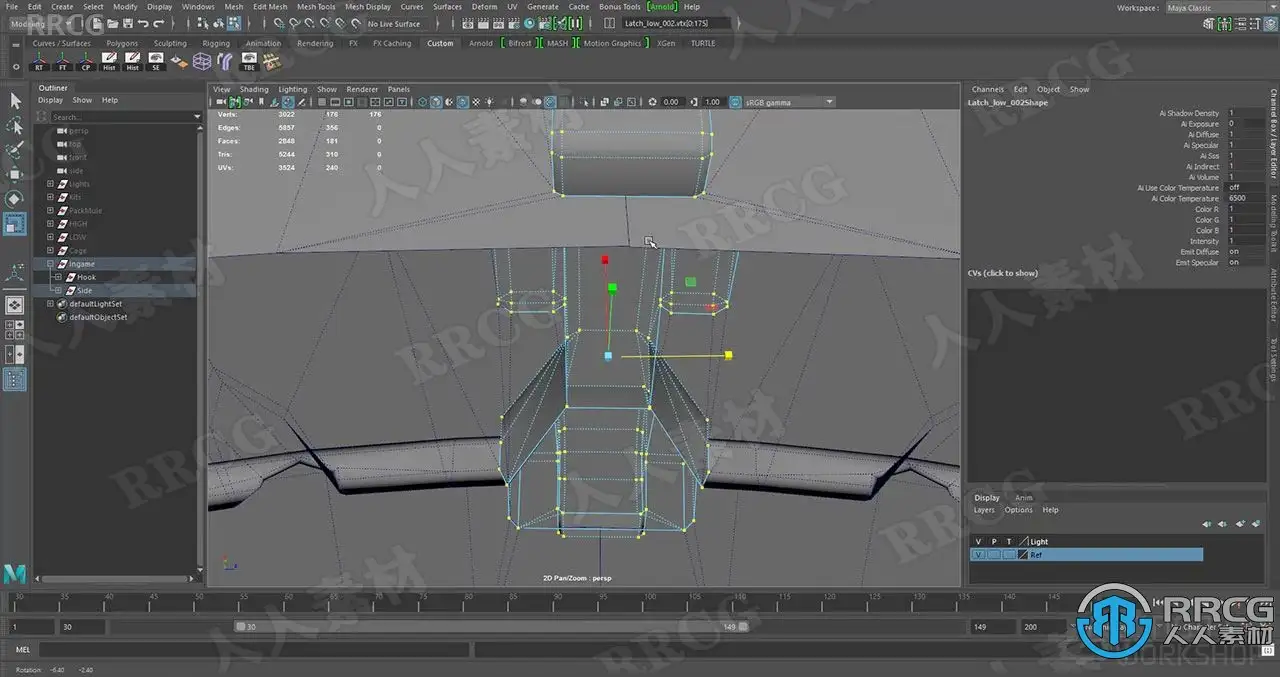Switch to the Polygons shelf tab
1280x677 pixels.
tap(122, 43)
